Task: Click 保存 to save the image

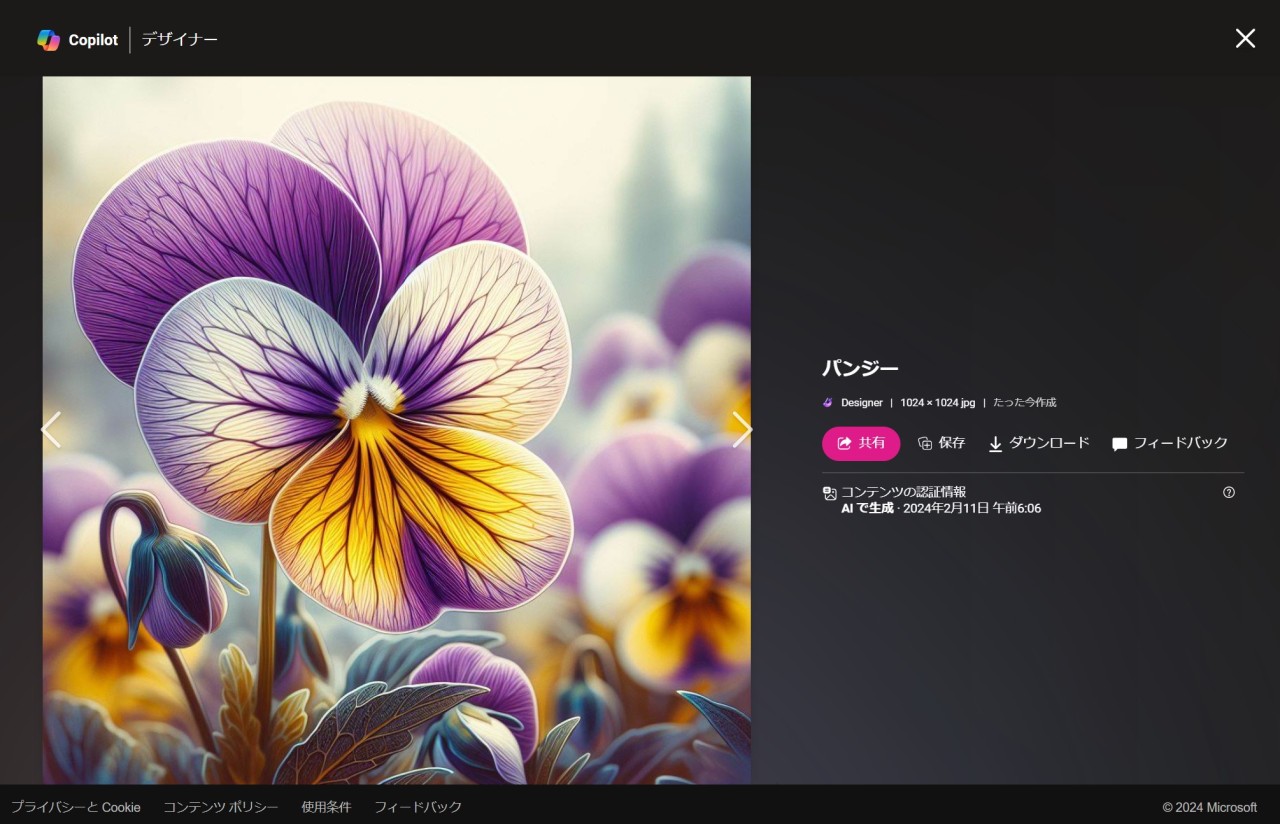Action: click(x=941, y=443)
